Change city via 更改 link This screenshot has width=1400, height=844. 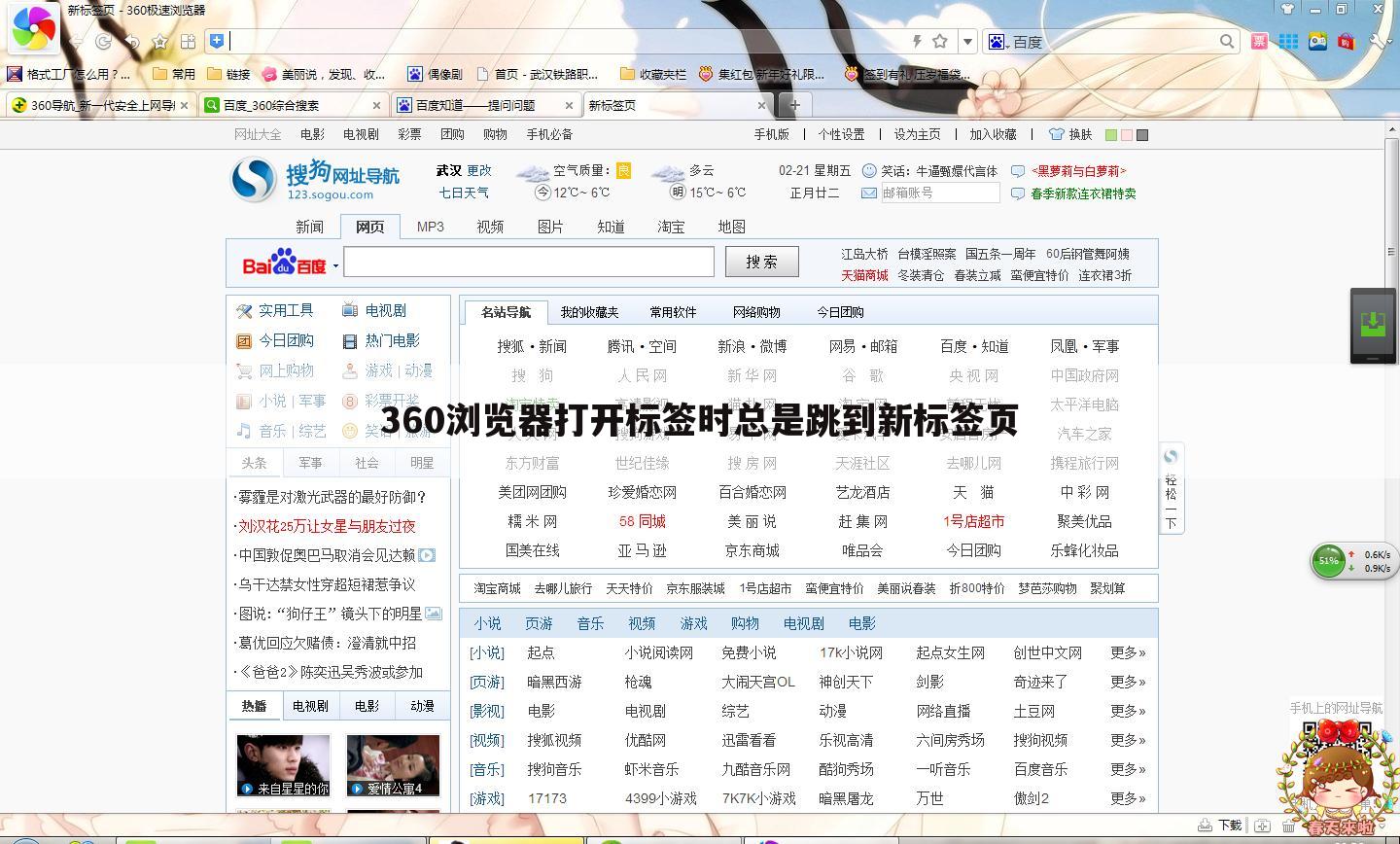[x=479, y=170]
